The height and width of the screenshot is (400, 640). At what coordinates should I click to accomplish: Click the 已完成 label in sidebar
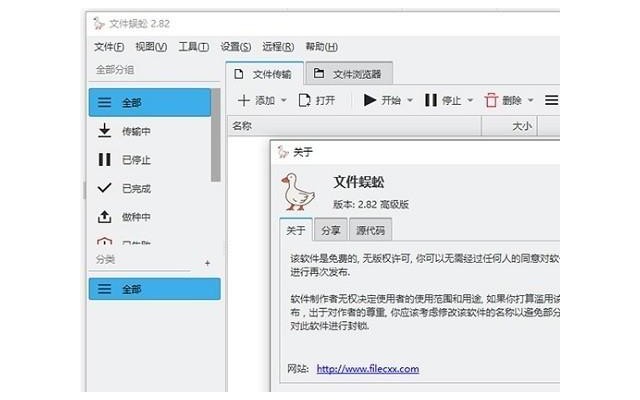tap(136, 189)
